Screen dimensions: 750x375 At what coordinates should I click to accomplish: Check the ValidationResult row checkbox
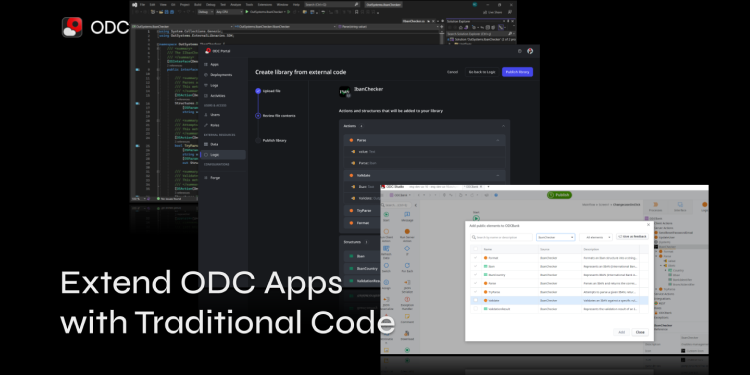pos(475,309)
